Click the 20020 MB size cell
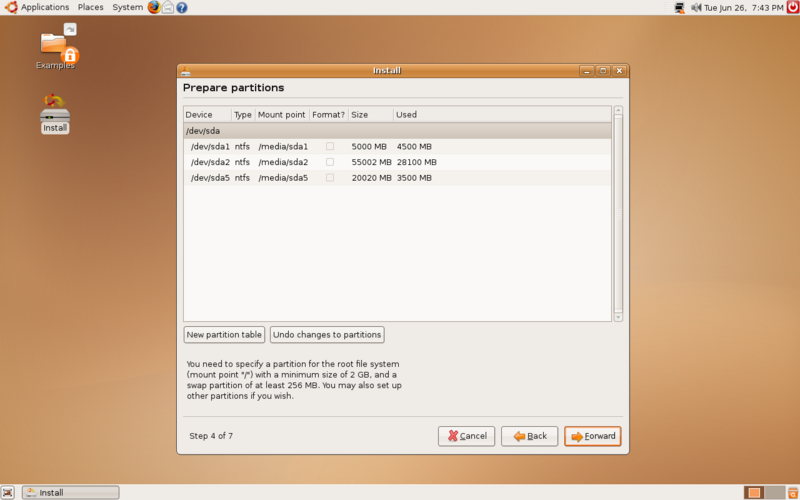Image resolution: width=800 pixels, height=500 pixels. (x=371, y=178)
